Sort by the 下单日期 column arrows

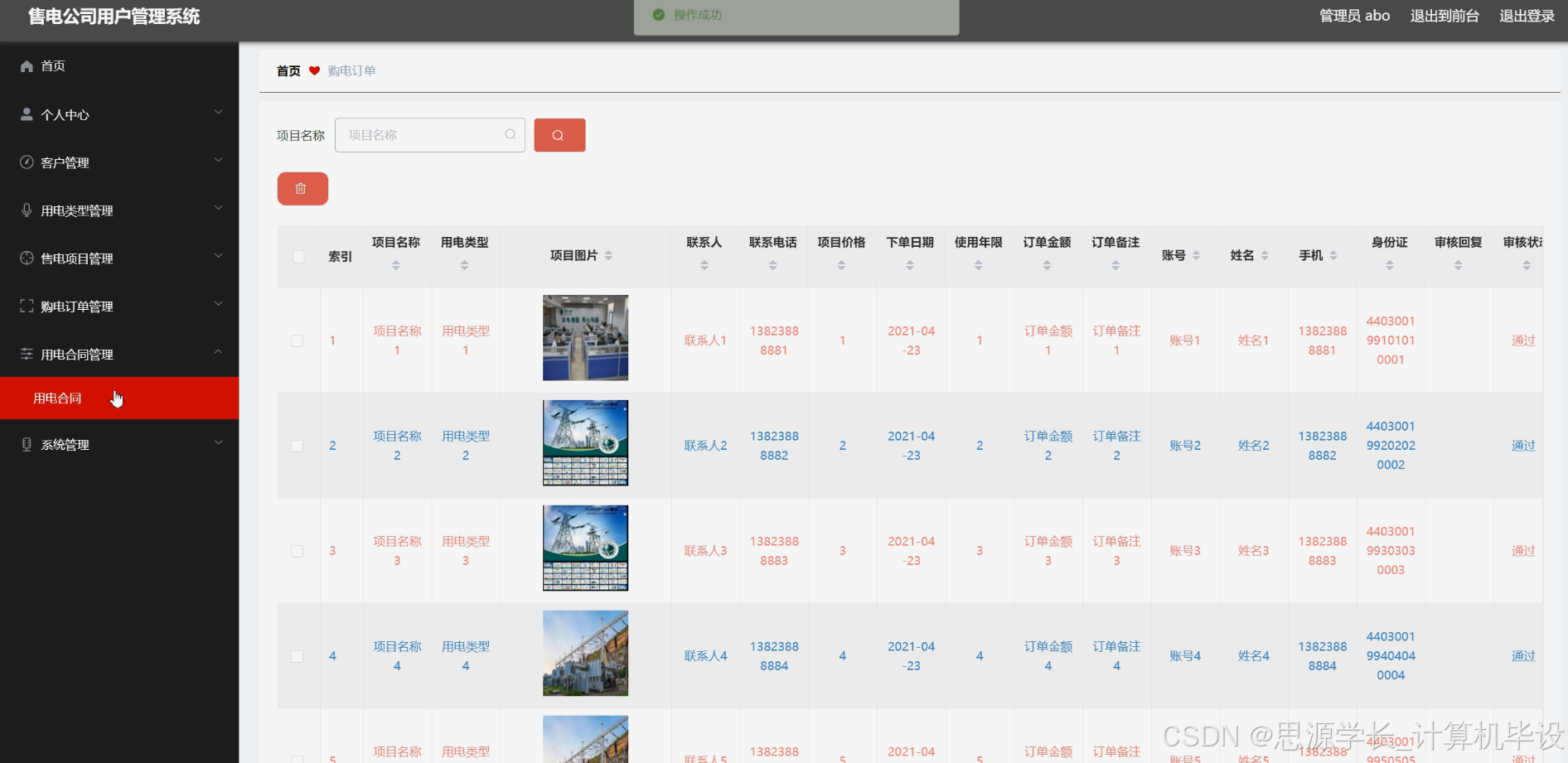910,265
